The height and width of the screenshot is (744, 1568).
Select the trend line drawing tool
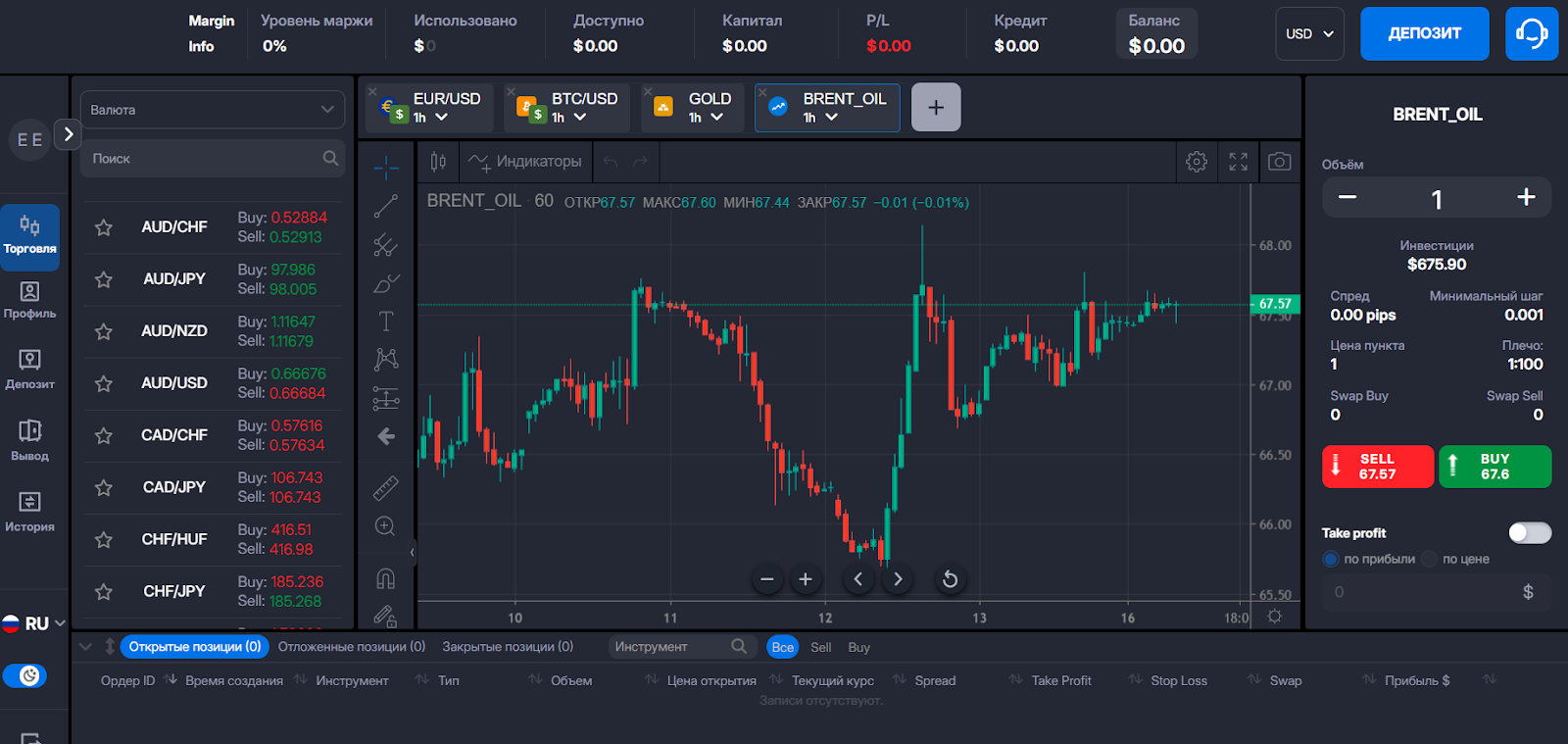pos(386,206)
